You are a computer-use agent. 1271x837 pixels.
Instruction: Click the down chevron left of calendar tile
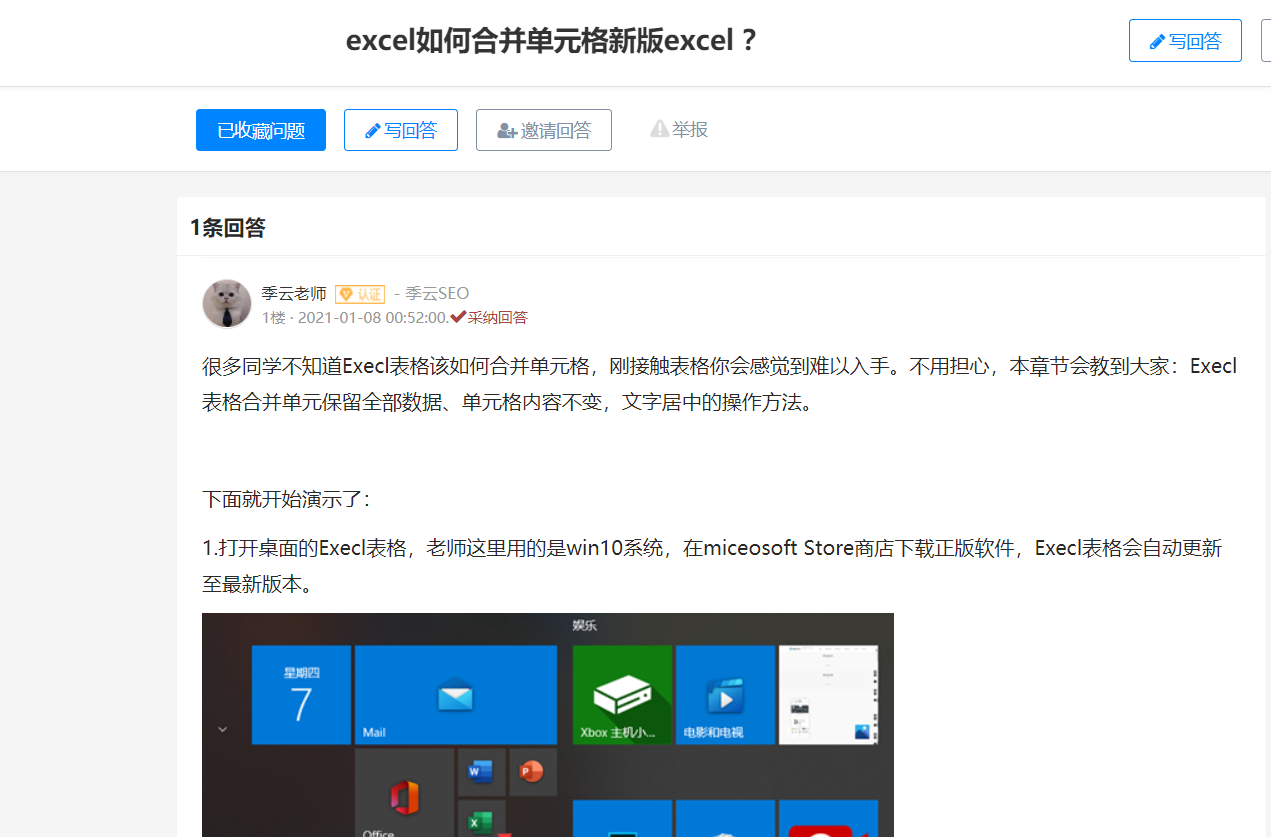pos(222,729)
